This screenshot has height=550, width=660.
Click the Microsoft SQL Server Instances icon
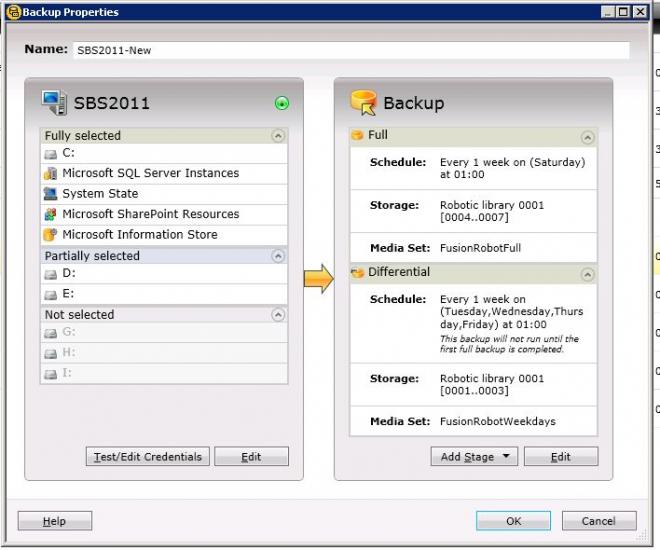coord(51,173)
